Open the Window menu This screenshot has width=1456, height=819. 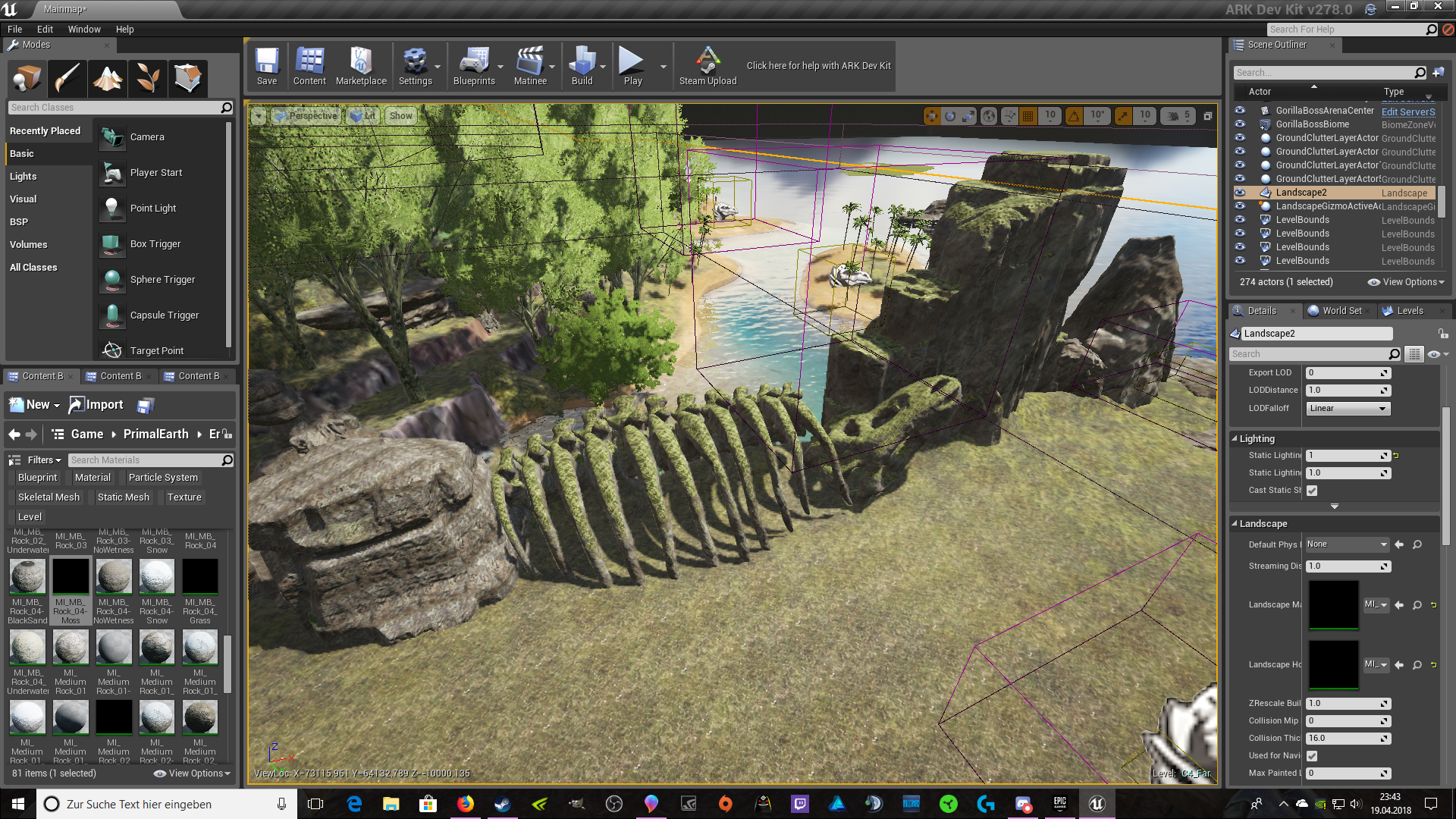(84, 30)
